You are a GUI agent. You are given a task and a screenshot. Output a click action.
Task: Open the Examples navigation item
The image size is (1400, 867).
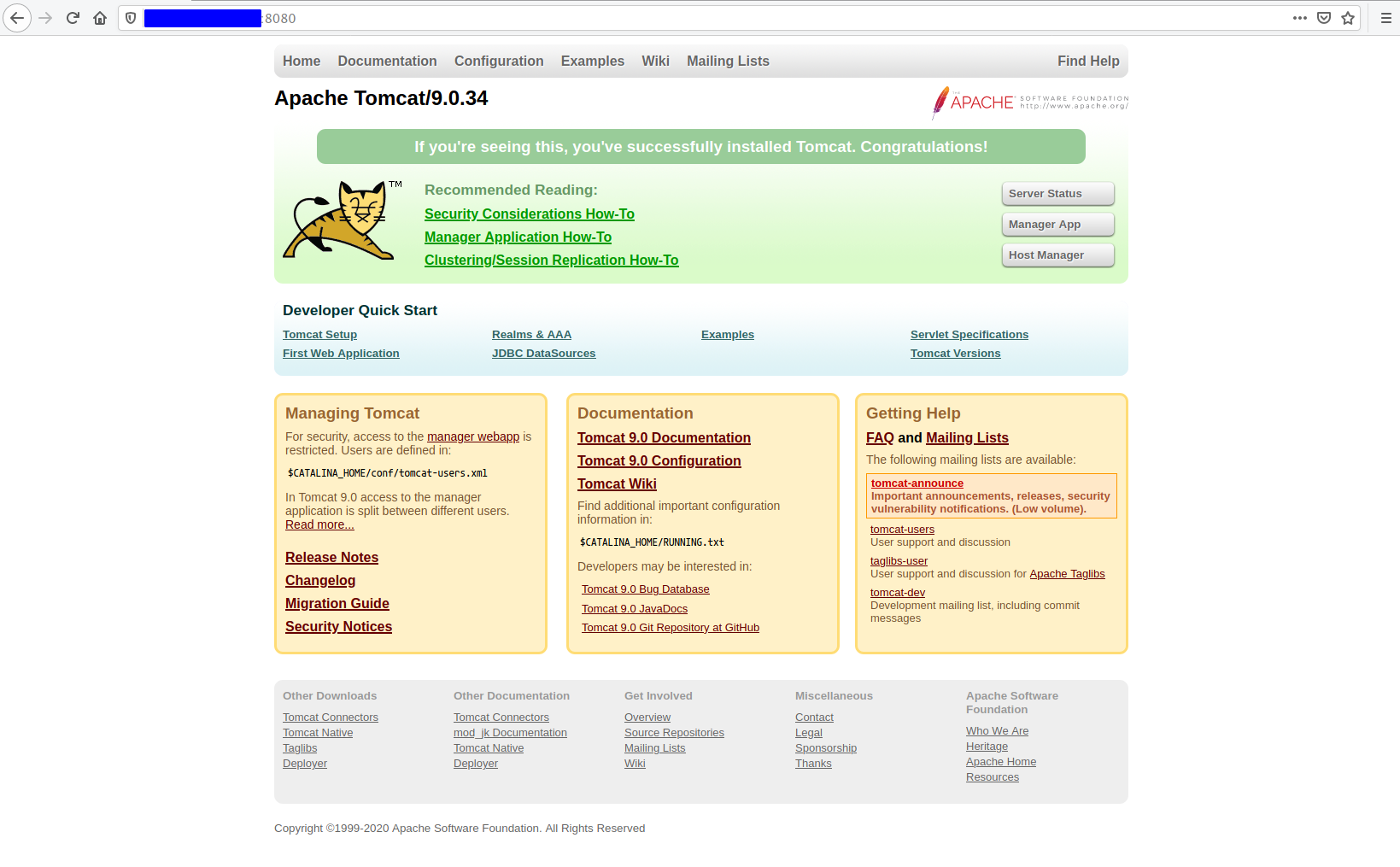pos(593,62)
